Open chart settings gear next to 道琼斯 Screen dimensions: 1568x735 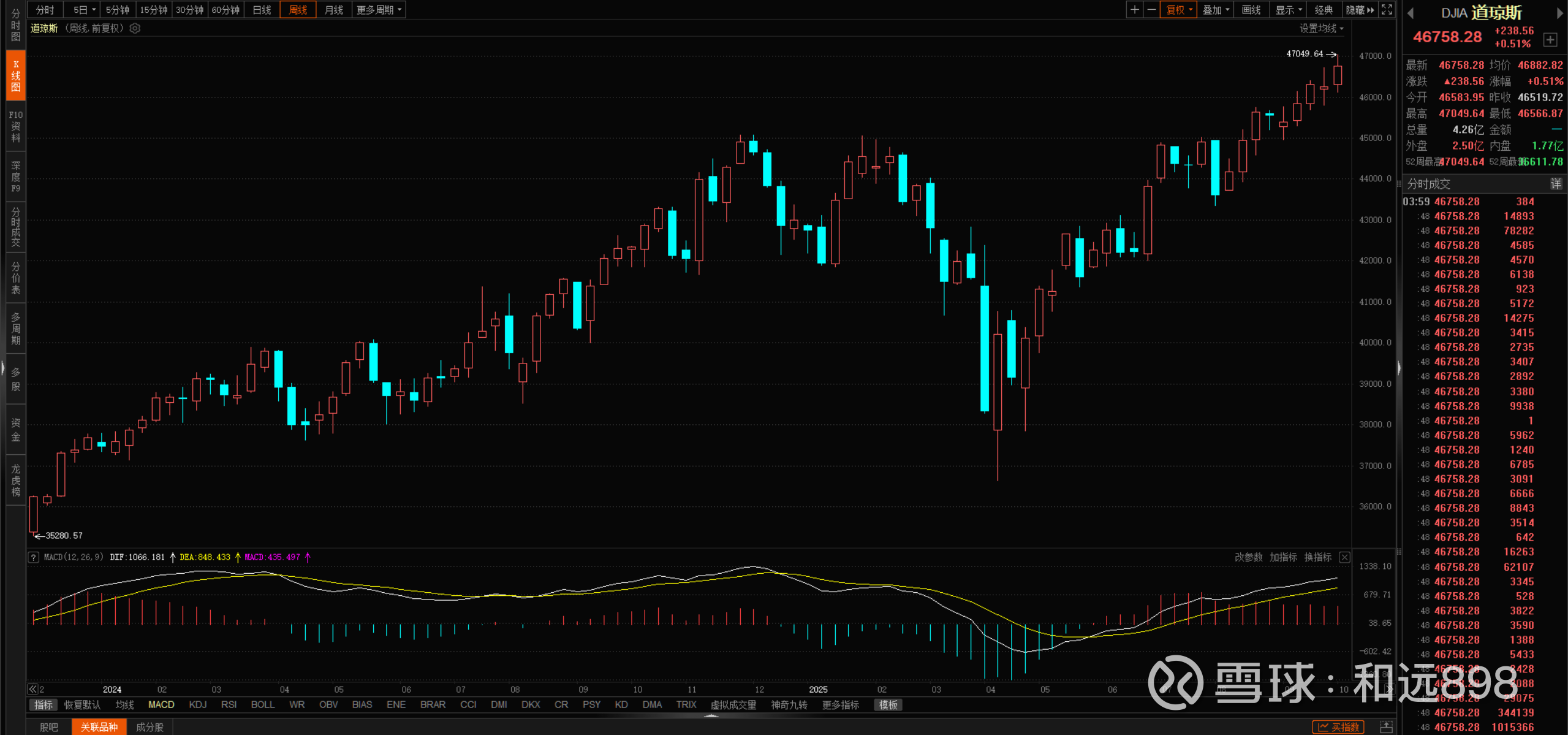click(135, 28)
